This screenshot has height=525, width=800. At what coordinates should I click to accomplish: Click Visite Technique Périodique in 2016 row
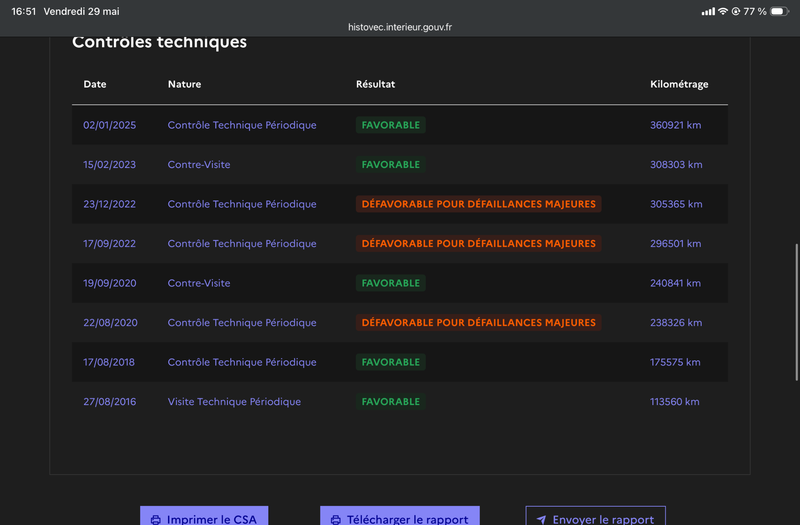pyautogui.click(x=234, y=402)
